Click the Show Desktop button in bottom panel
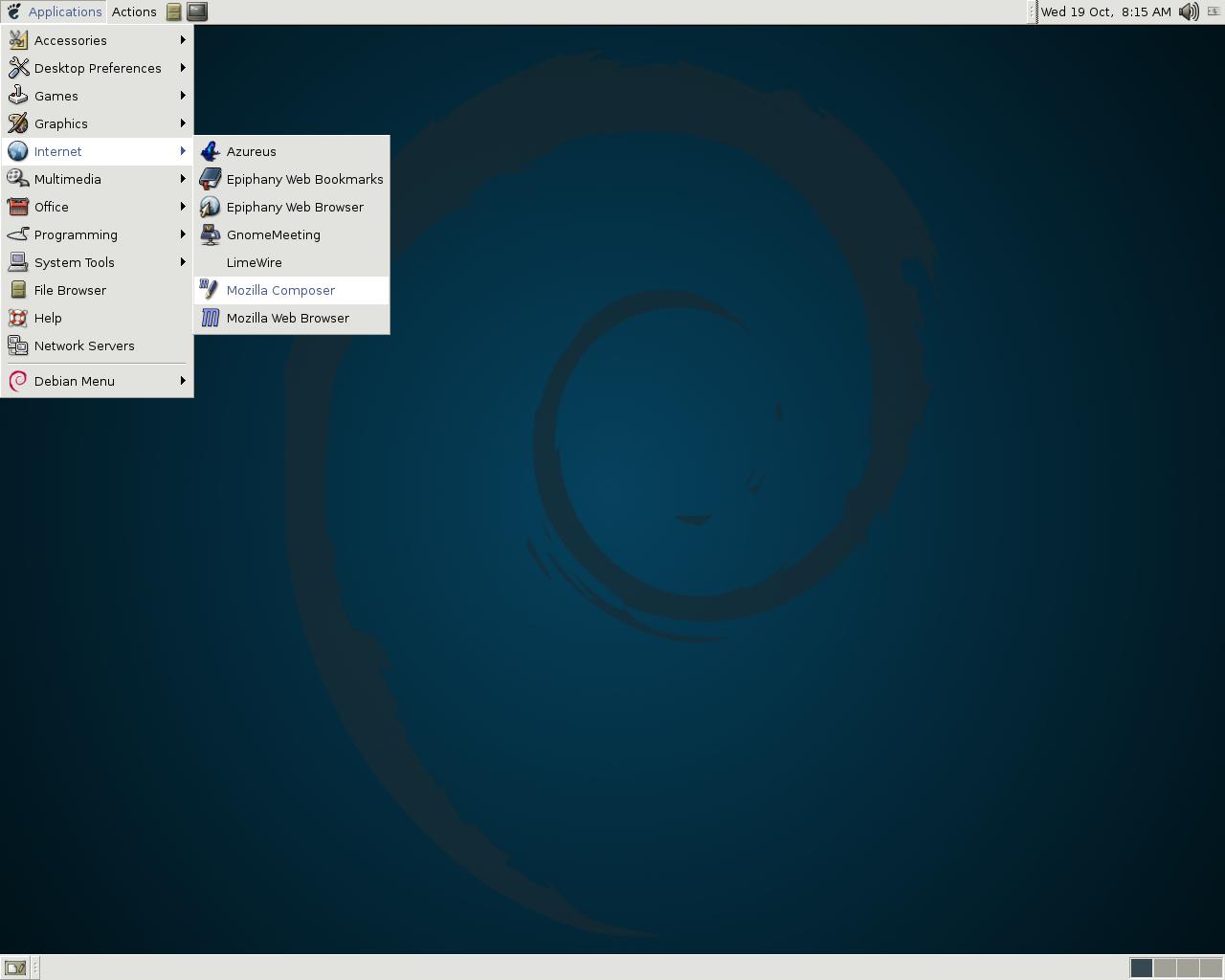The height and width of the screenshot is (980, 1225). tap(15, 968)
